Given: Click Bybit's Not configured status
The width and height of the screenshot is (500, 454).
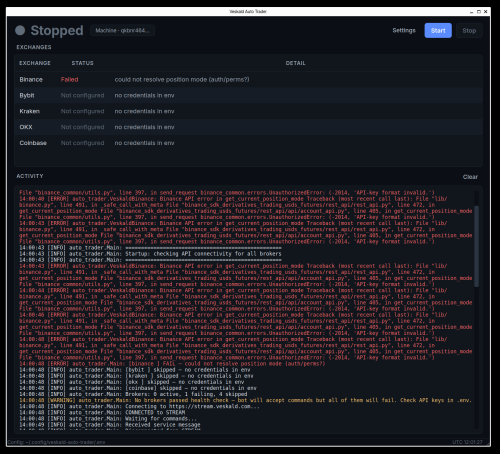Looking at the screenshot, I should [x=82, y=95].
